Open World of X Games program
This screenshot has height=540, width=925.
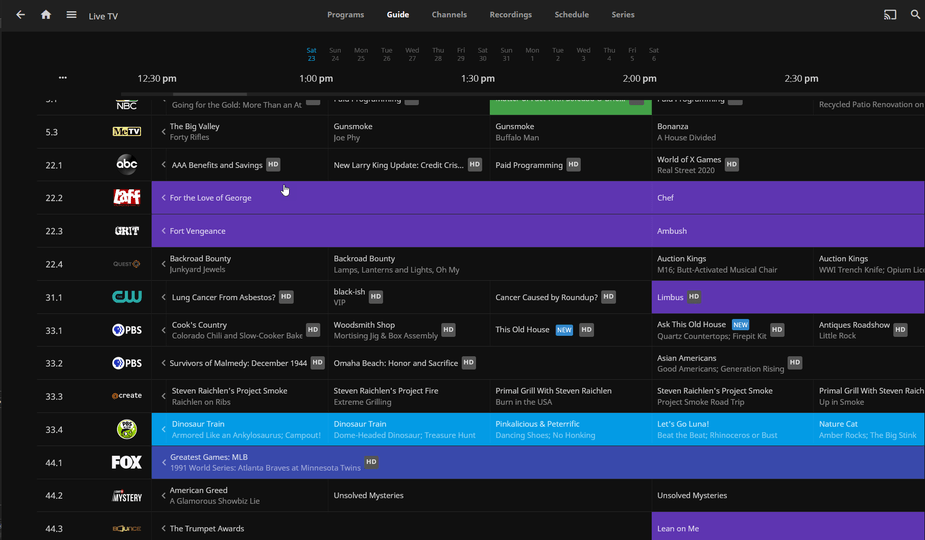(788, 165)
